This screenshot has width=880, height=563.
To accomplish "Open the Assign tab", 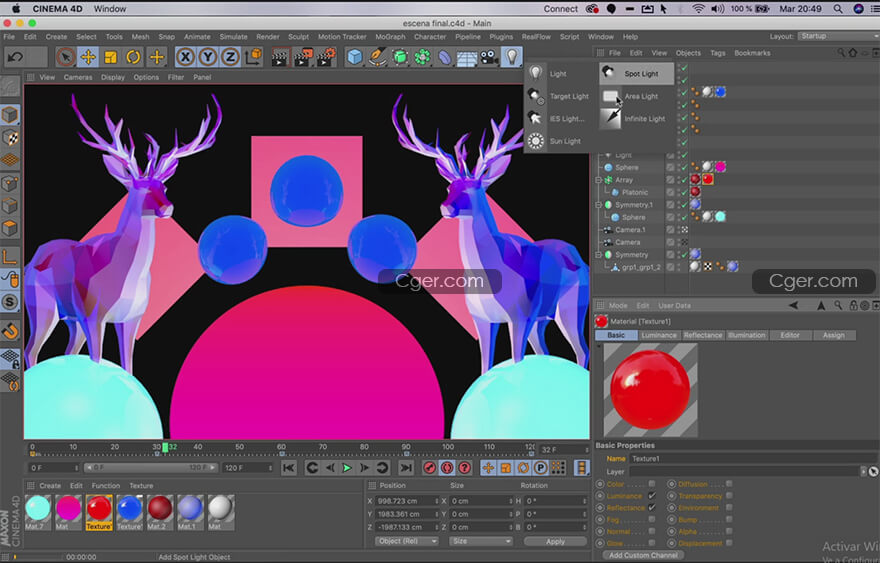I will pyautogui.click(x=833, y=335).
